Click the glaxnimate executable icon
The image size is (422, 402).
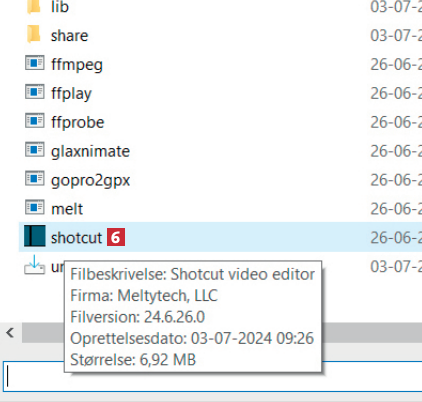(35, 150)
